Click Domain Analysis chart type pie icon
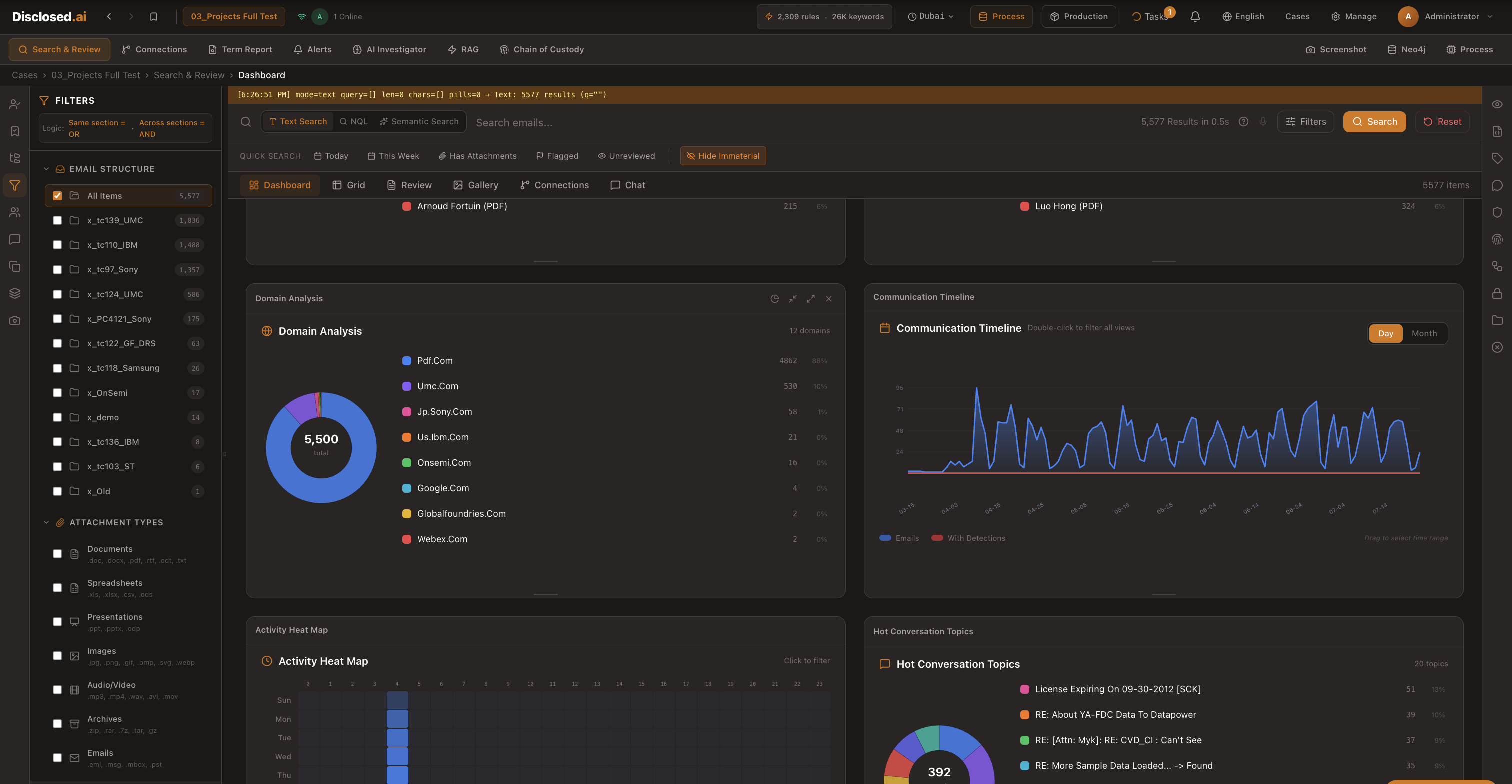The image size is (1512, 784). (x=775, y=299)
